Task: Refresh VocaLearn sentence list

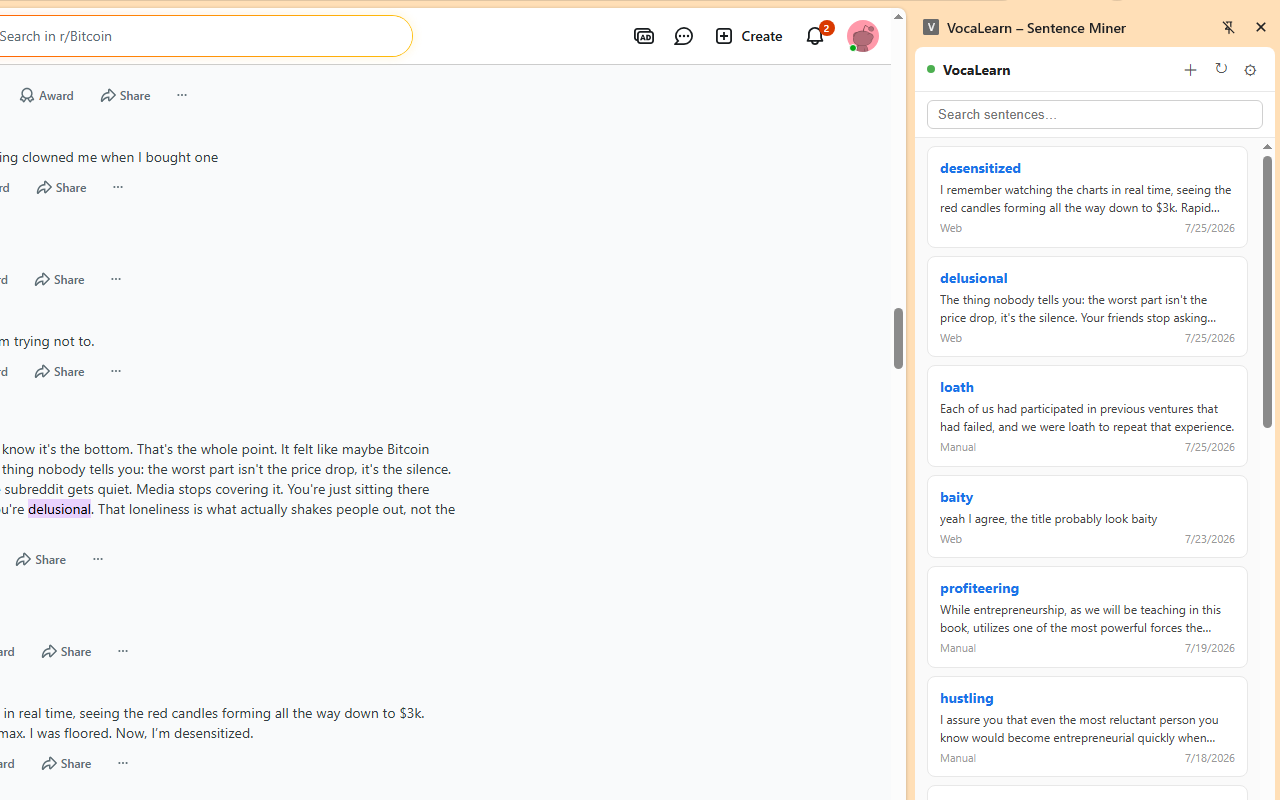Action: point(1221,69)
